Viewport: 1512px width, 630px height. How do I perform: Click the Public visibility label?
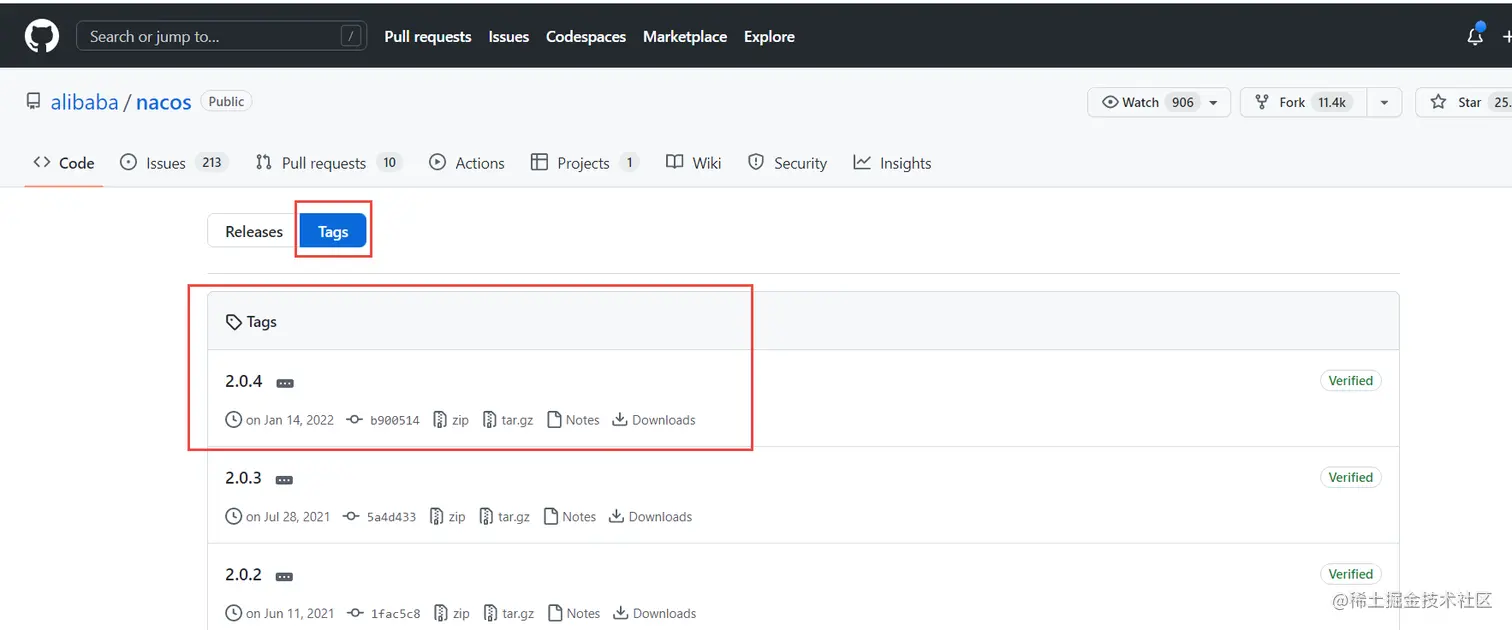227,101
